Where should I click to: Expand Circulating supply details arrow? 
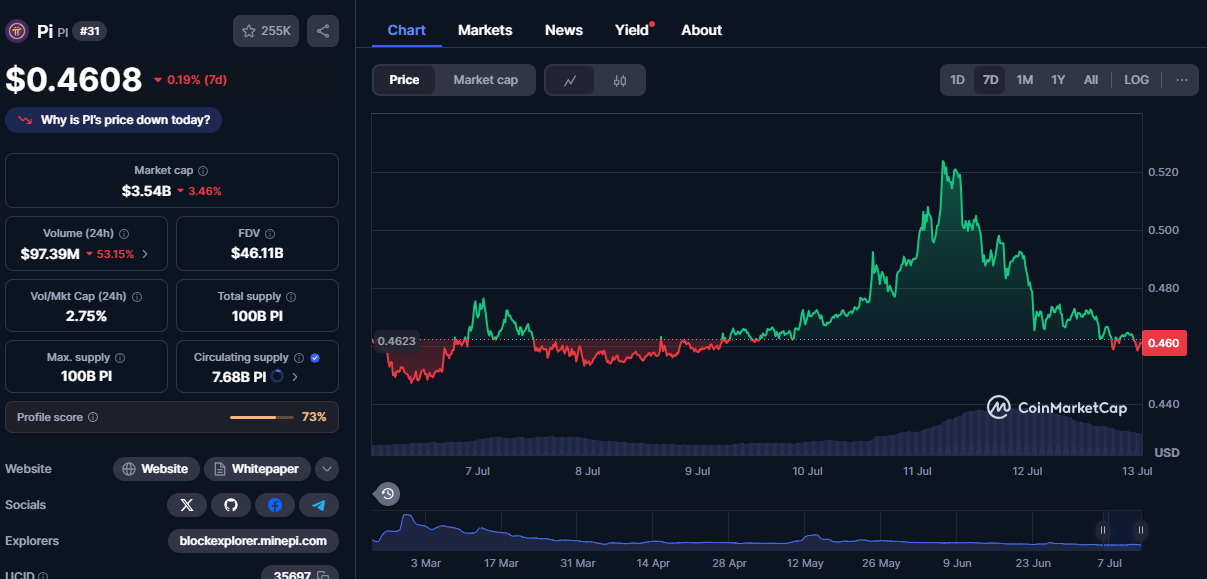pyautogui.click(x=295, y=377)
